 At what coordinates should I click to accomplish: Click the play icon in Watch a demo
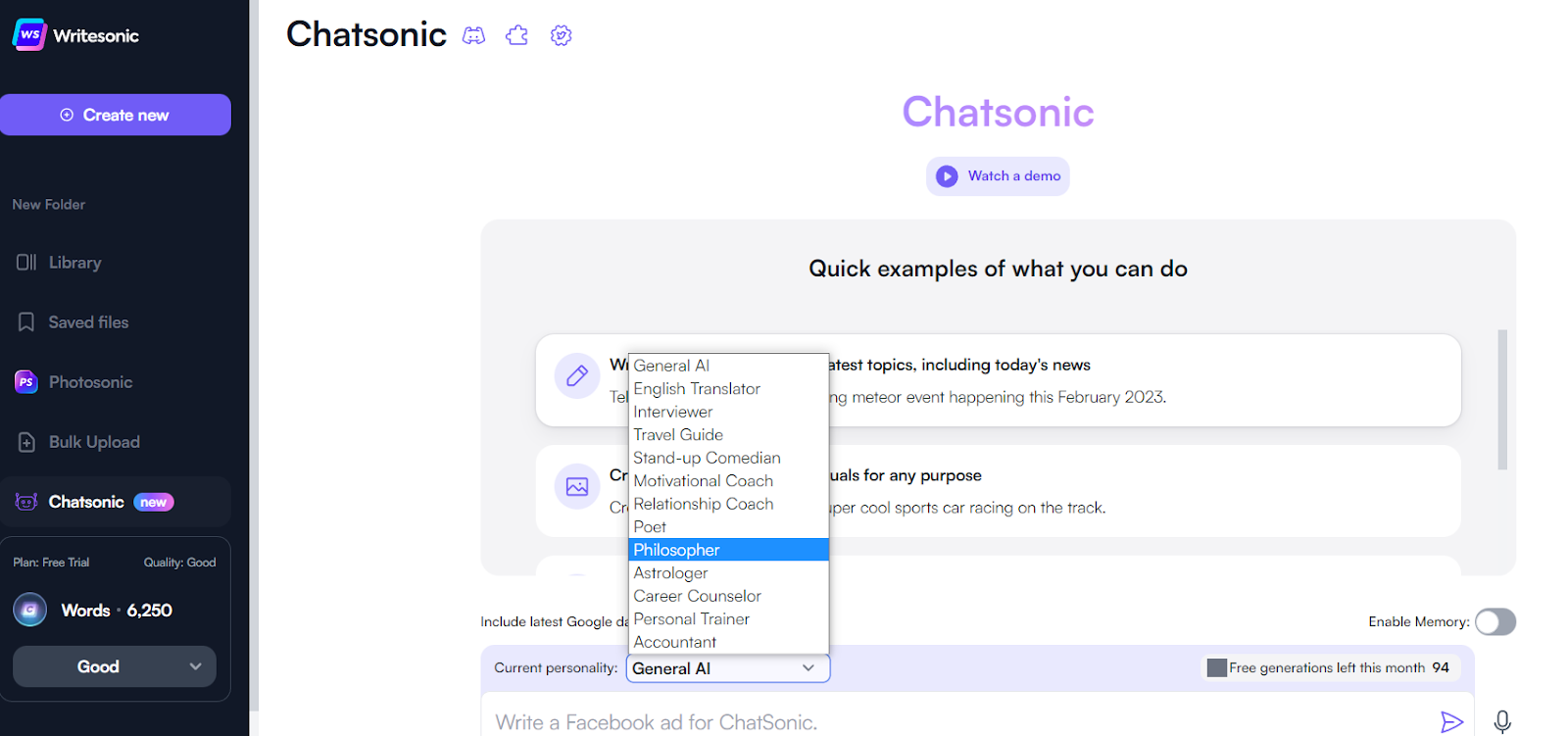[x=947, y=176]
